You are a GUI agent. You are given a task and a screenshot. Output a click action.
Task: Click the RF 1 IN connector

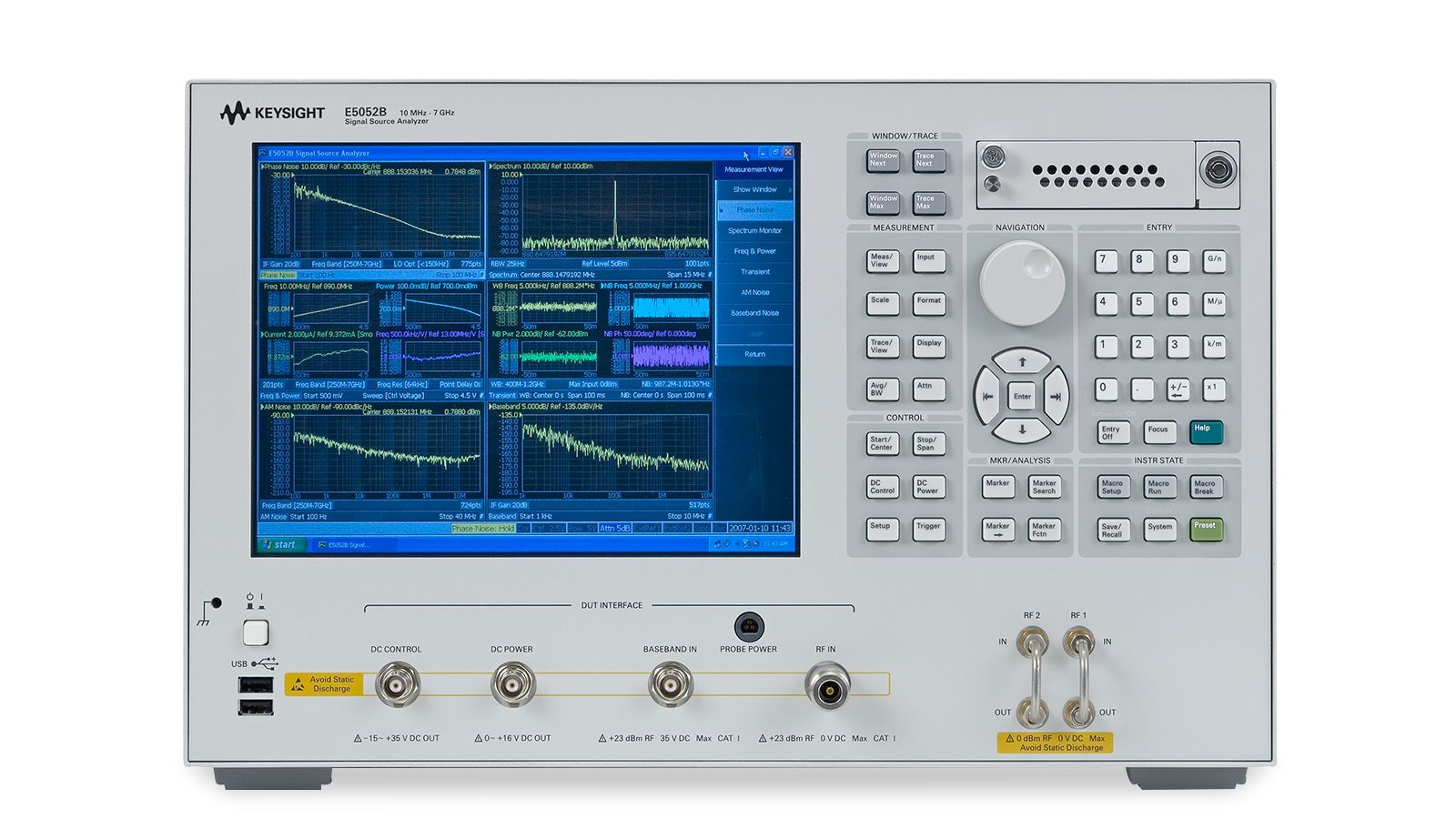[x=1078, y=644]
